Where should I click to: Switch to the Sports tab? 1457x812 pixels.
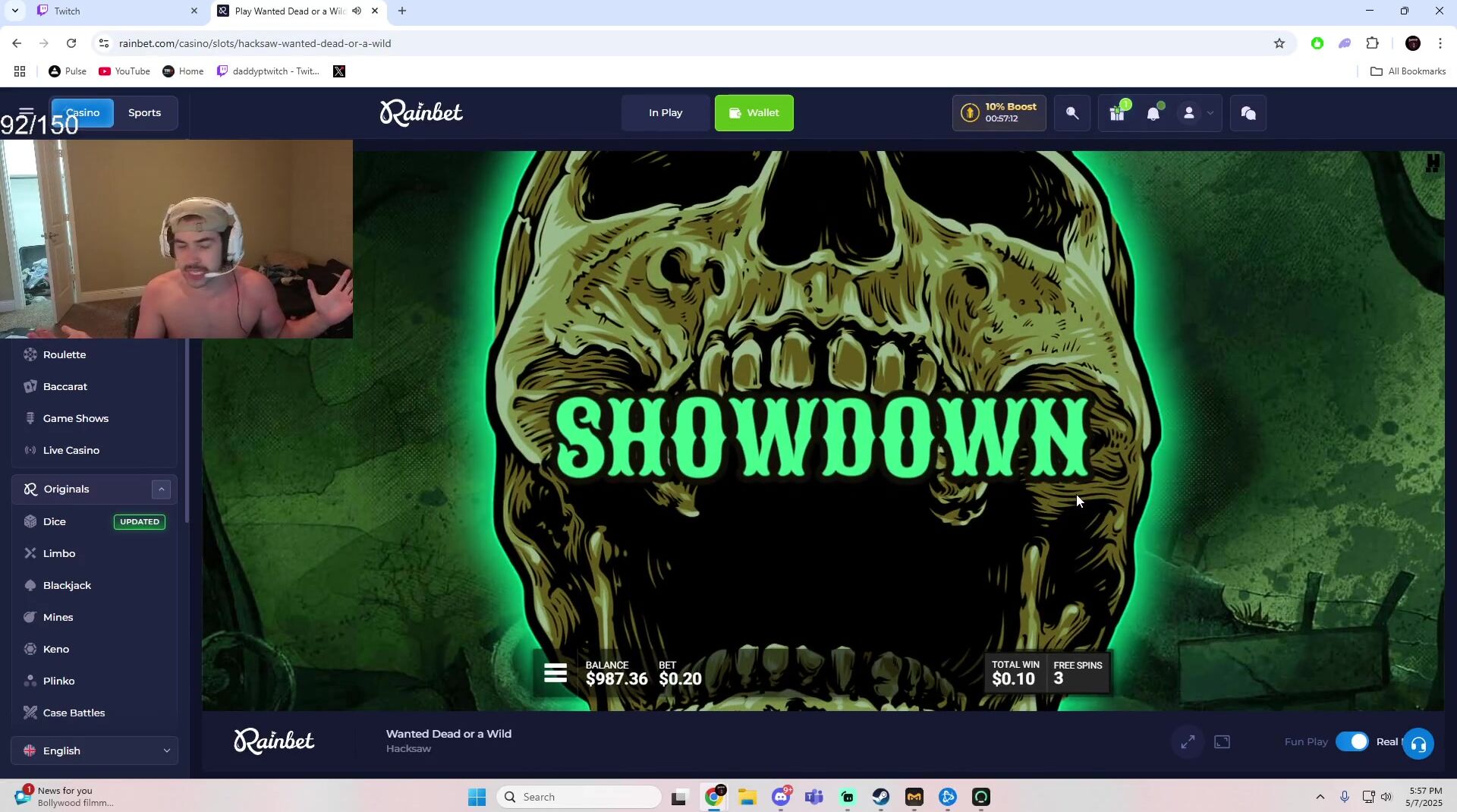point(144,112)
